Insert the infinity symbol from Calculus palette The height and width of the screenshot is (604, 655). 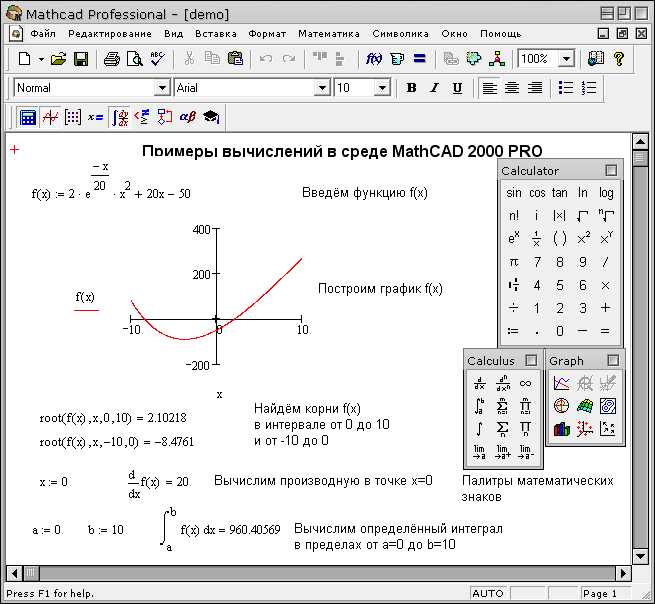point(526,383)
